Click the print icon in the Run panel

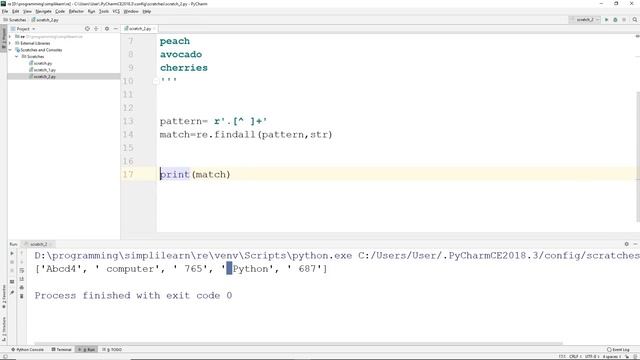click(22, 288)
